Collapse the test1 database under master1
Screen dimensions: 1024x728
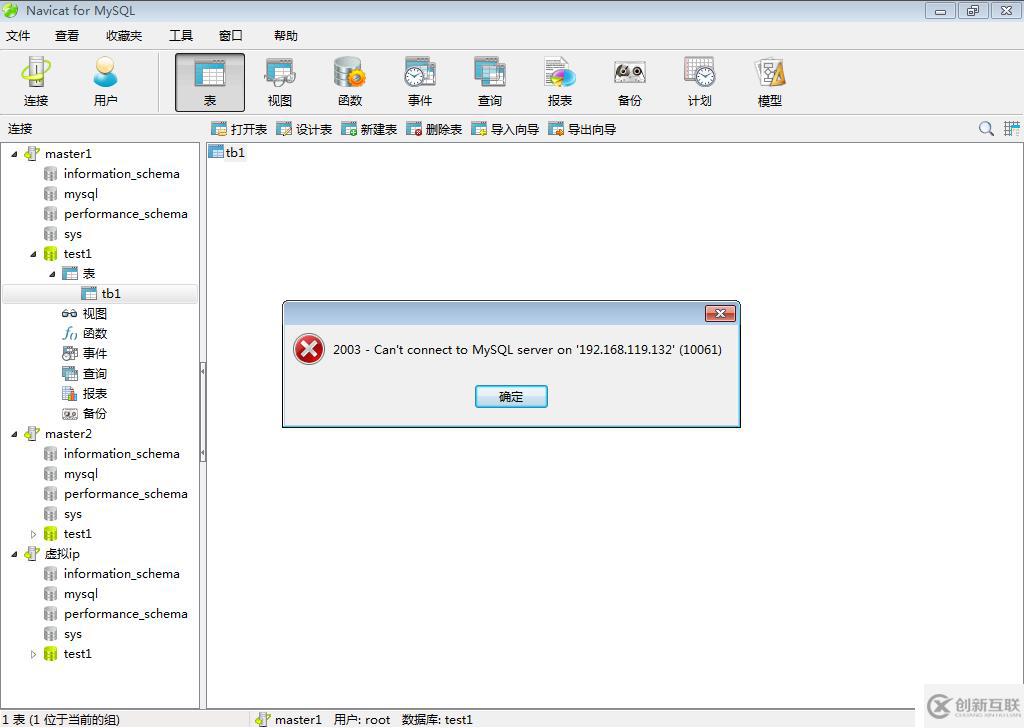[x=33, y=254]
